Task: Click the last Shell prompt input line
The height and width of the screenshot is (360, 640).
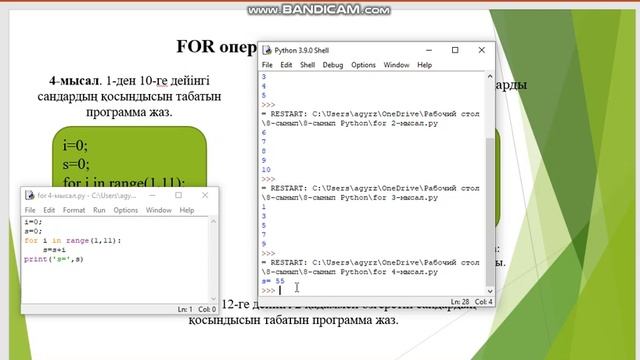Action: (x=371, y=291)
